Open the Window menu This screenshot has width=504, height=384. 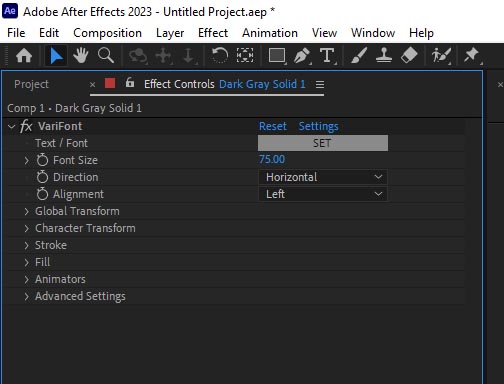pyautogui.click(x=373, y=33)
